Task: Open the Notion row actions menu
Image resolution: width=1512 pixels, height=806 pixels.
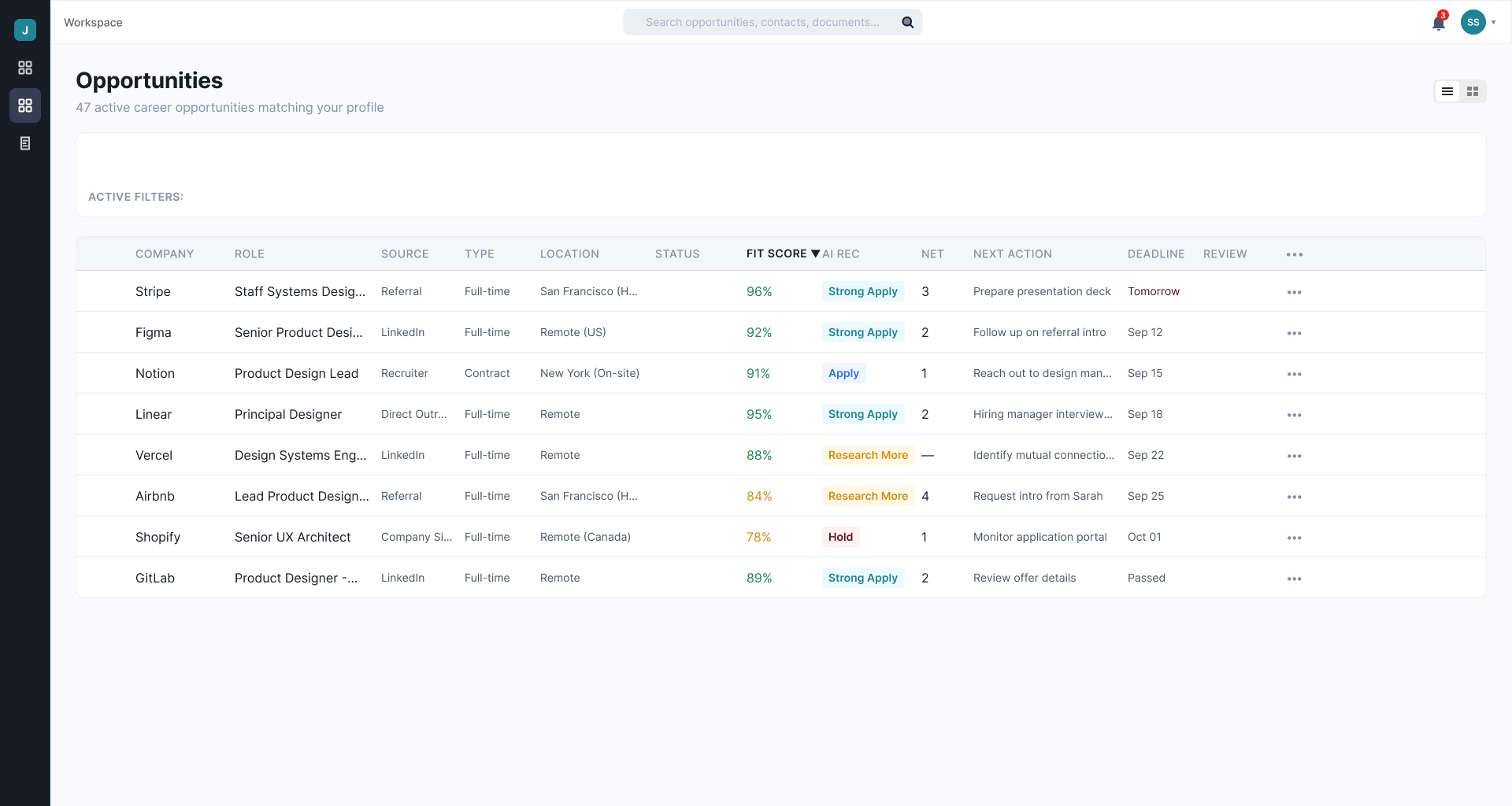Action: 1295,374
